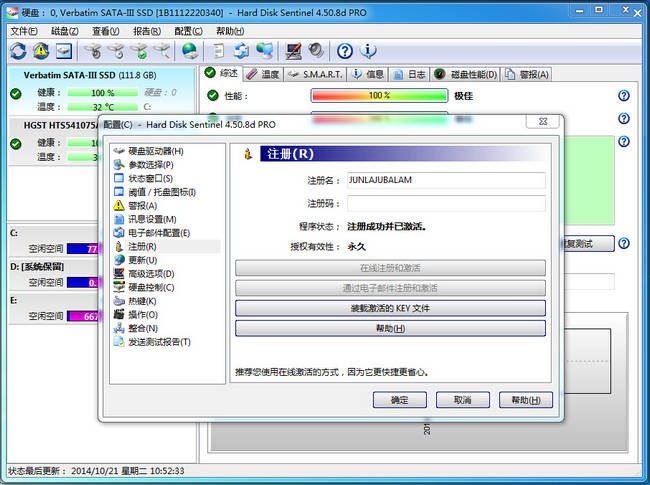
Task: Click the info about toolbar icon
Action: click(x=368, y=51)
